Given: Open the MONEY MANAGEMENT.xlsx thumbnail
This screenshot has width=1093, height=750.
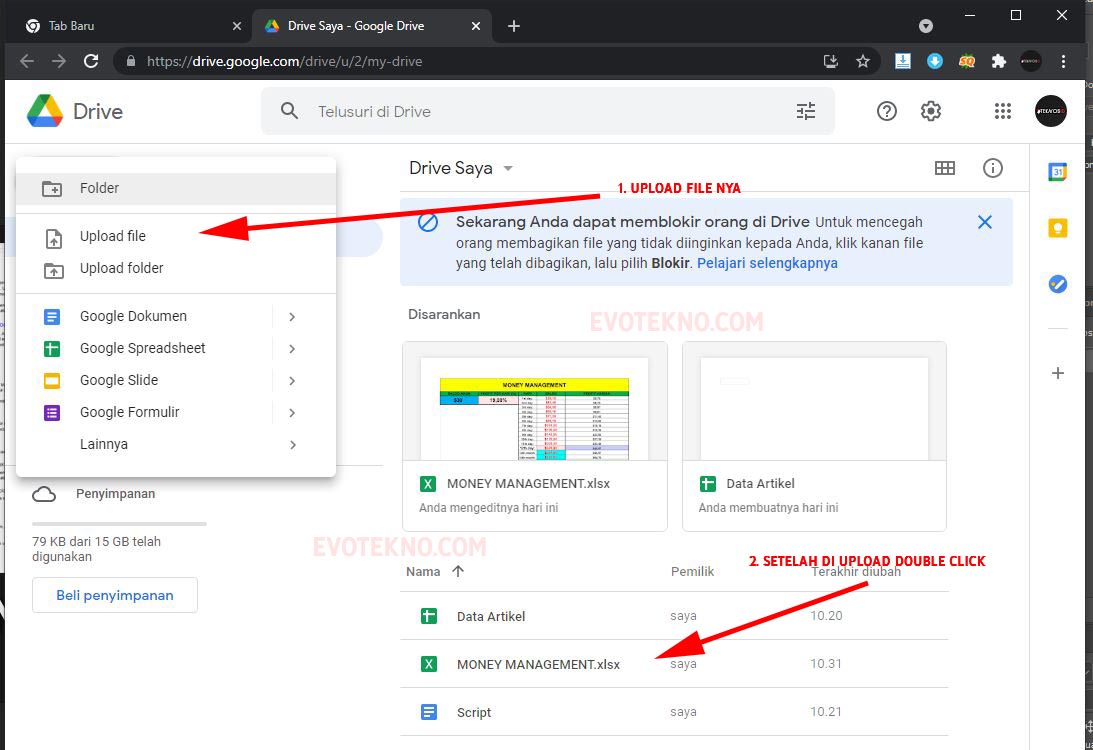Looking at the screenshot, I should coord(534,407).
